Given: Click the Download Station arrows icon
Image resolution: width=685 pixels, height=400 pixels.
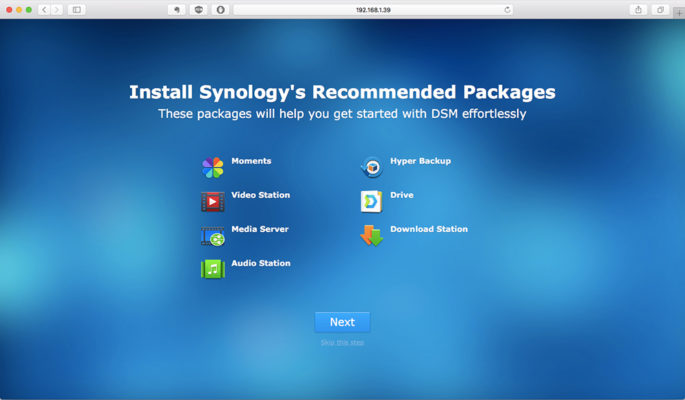Looking at the screenshot, I should (371, 235).
